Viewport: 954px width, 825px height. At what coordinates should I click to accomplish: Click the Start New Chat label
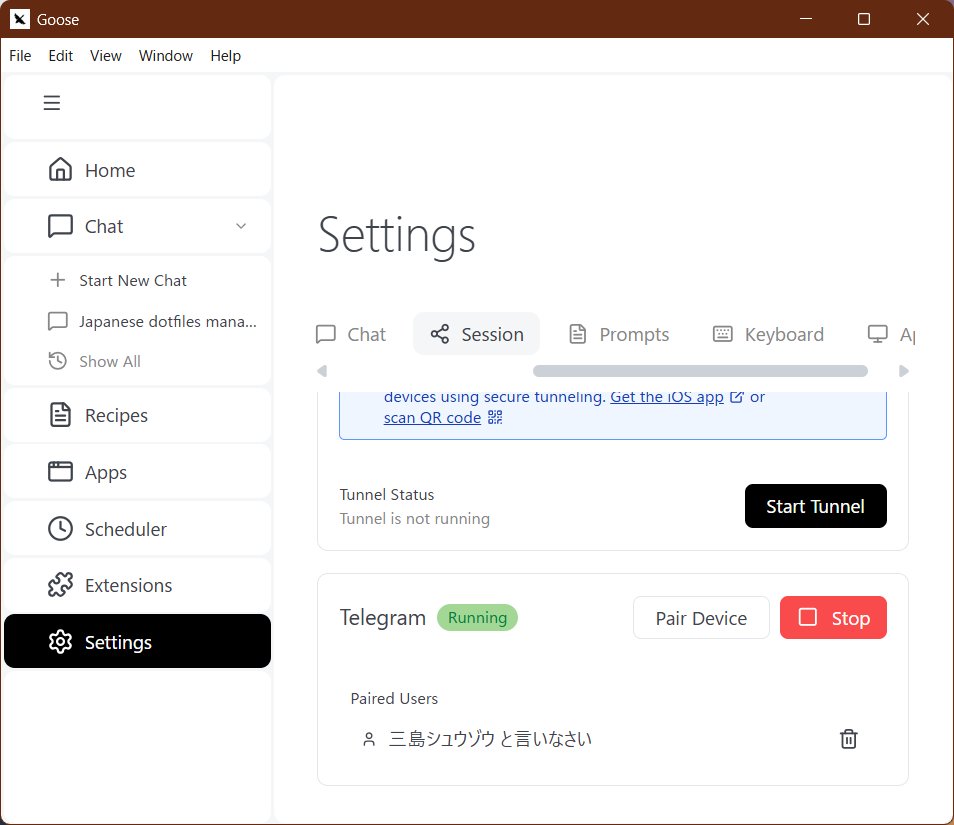click(x=133, y=280)
